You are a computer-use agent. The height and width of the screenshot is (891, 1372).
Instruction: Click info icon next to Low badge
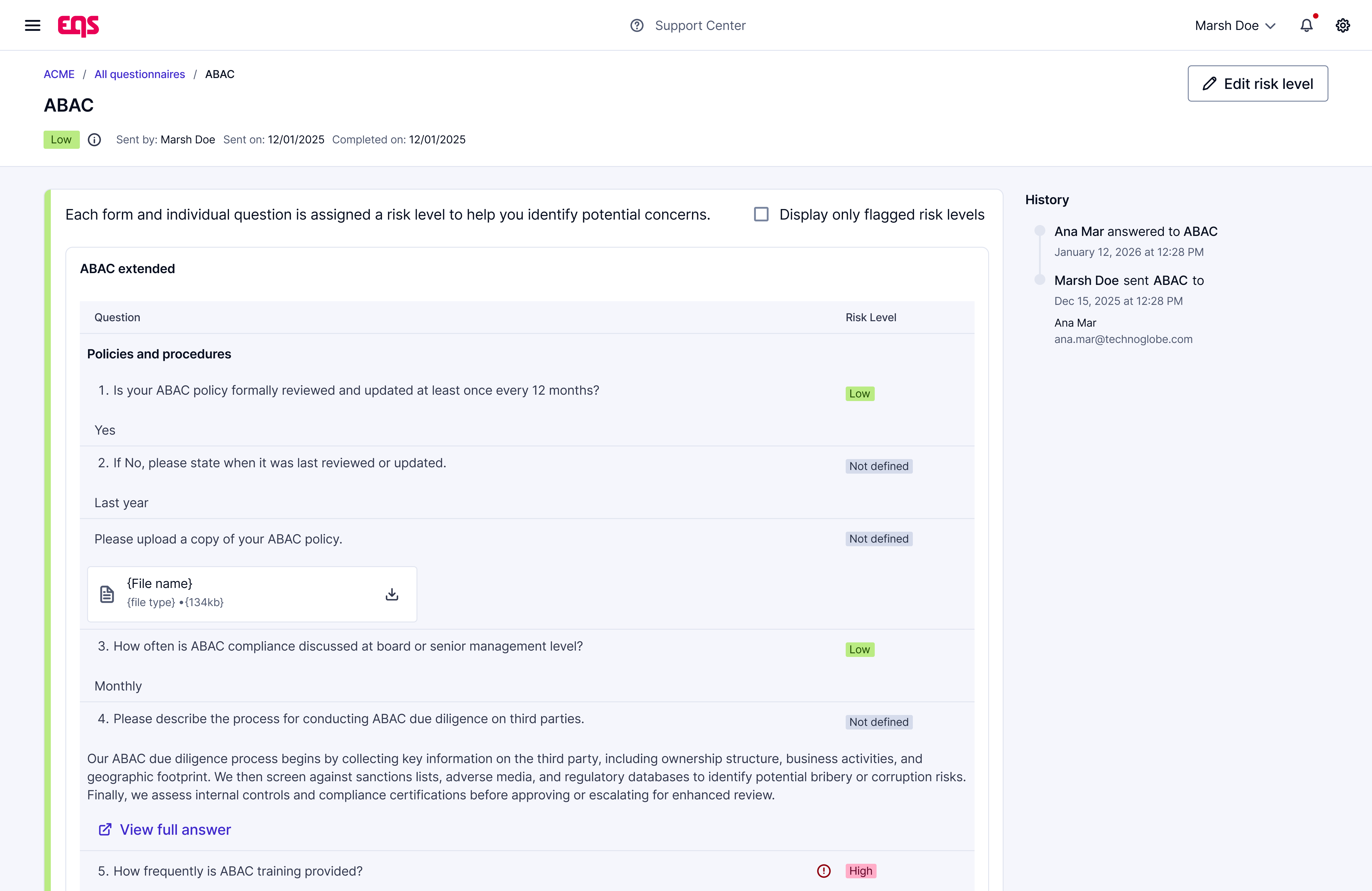pyautogui.click(x=95, y=139)
